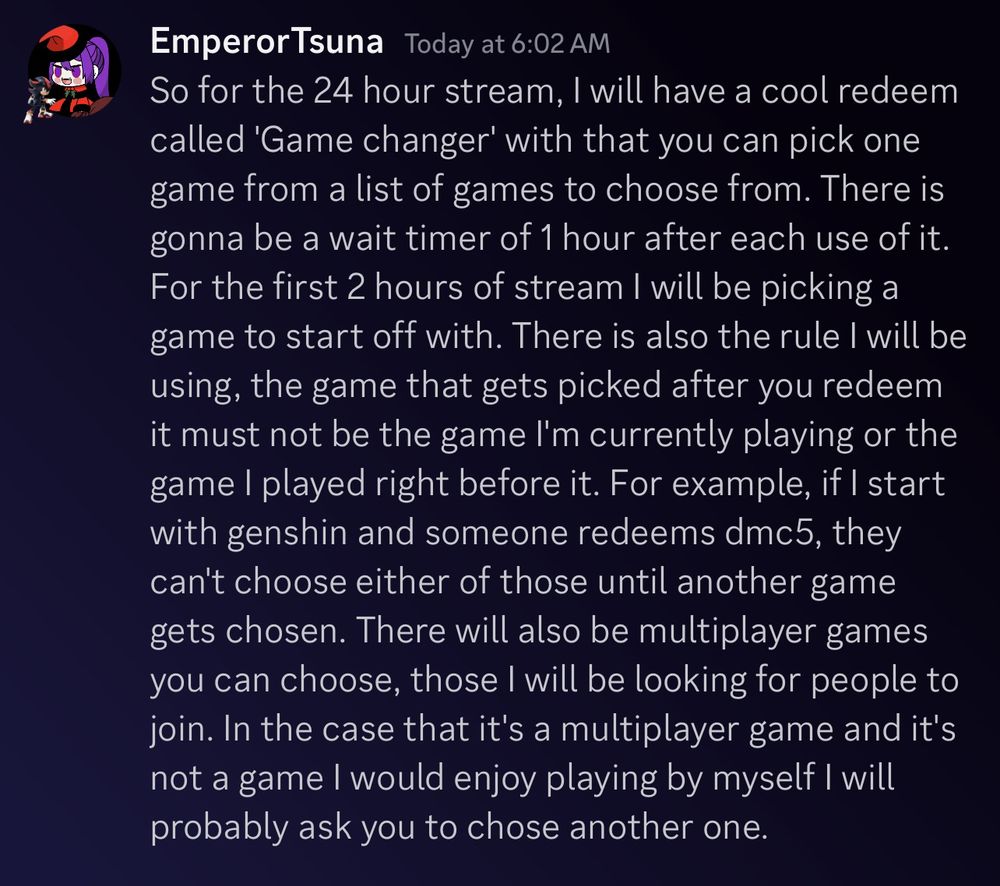Click the small Shadow character on avatar

pos(38,98)
